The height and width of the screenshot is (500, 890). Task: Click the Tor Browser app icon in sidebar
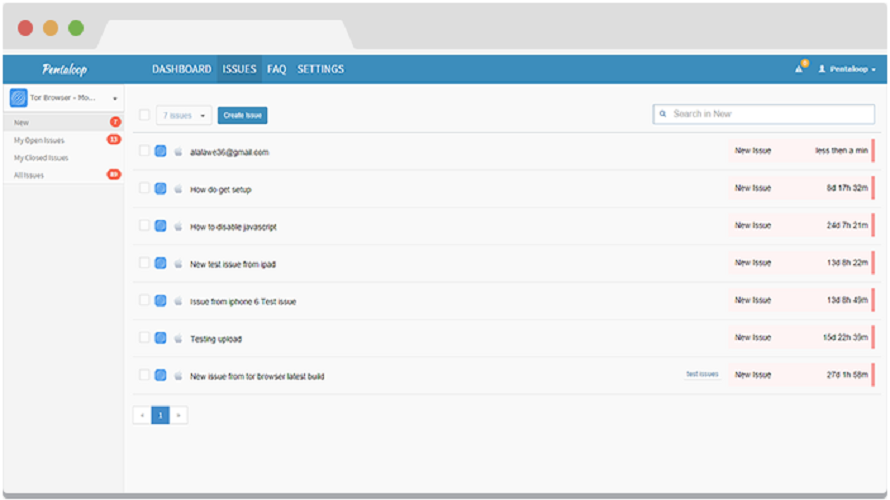(18, 98)
